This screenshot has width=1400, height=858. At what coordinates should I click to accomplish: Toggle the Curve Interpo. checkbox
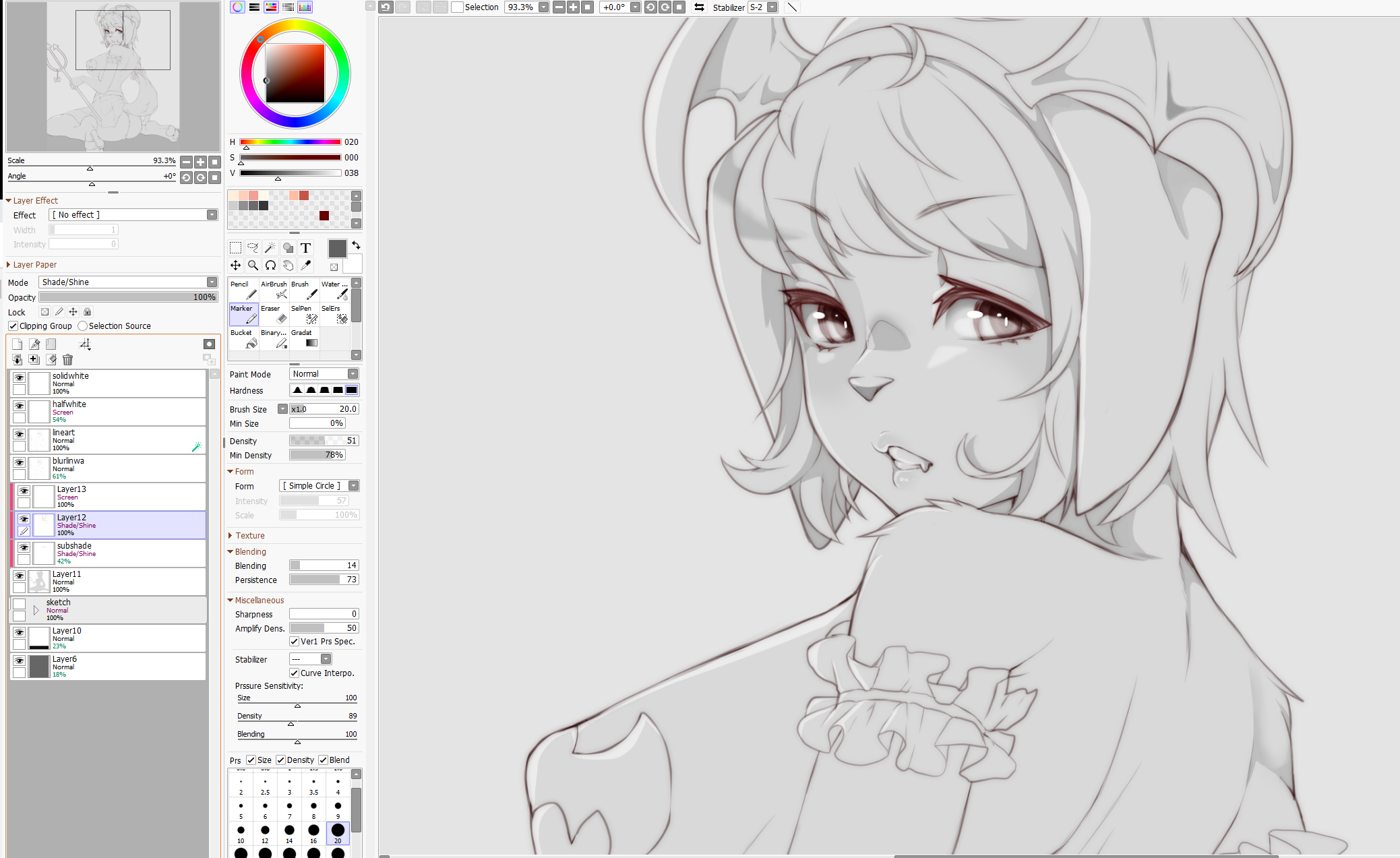[x=295, y=673]
